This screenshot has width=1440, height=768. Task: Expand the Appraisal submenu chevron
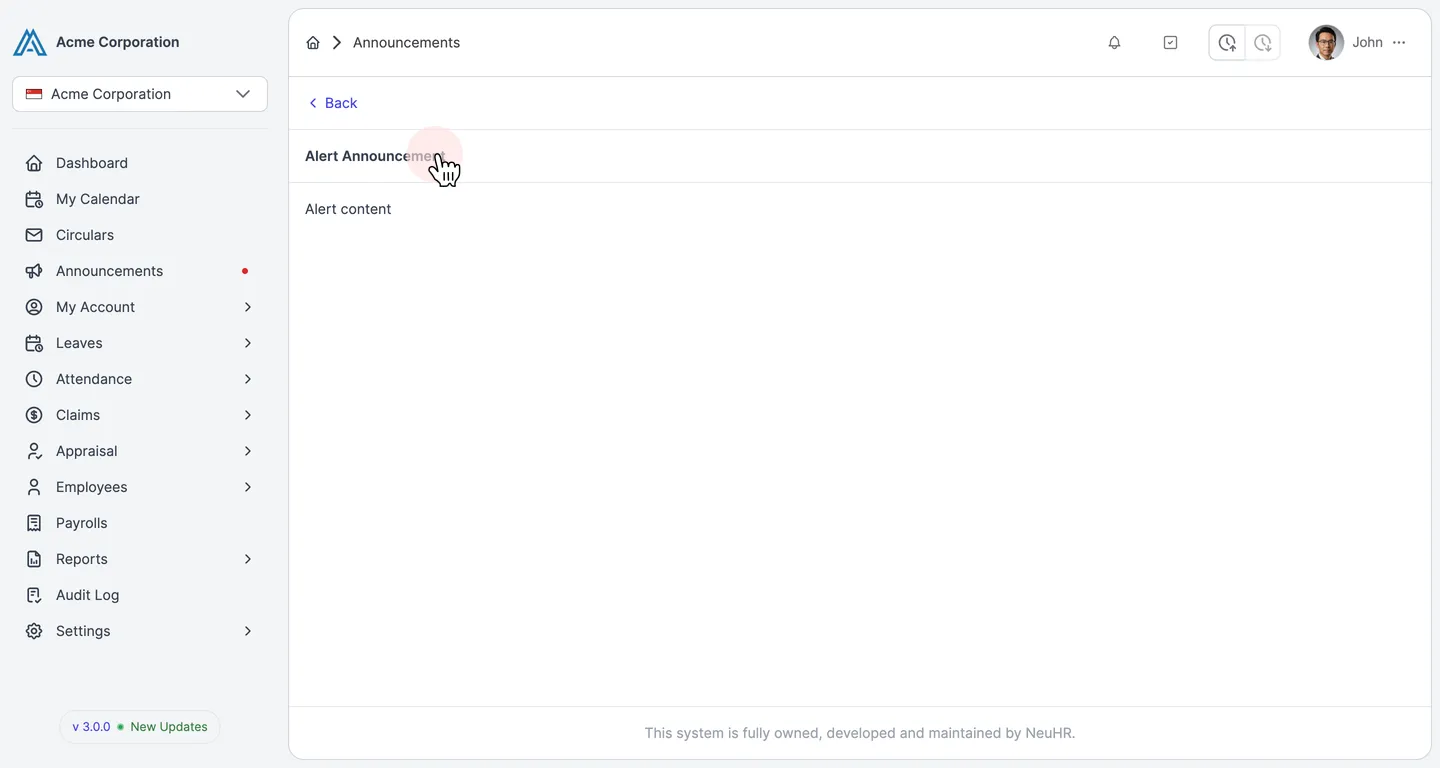point(248,451)
